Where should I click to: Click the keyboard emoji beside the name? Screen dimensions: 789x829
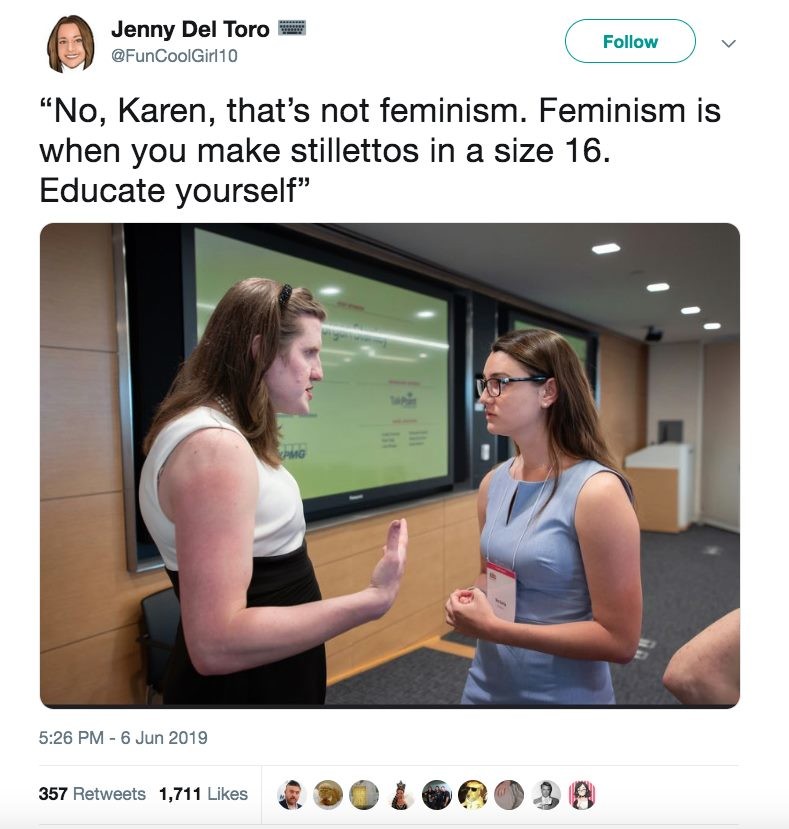tap(292, 28)
